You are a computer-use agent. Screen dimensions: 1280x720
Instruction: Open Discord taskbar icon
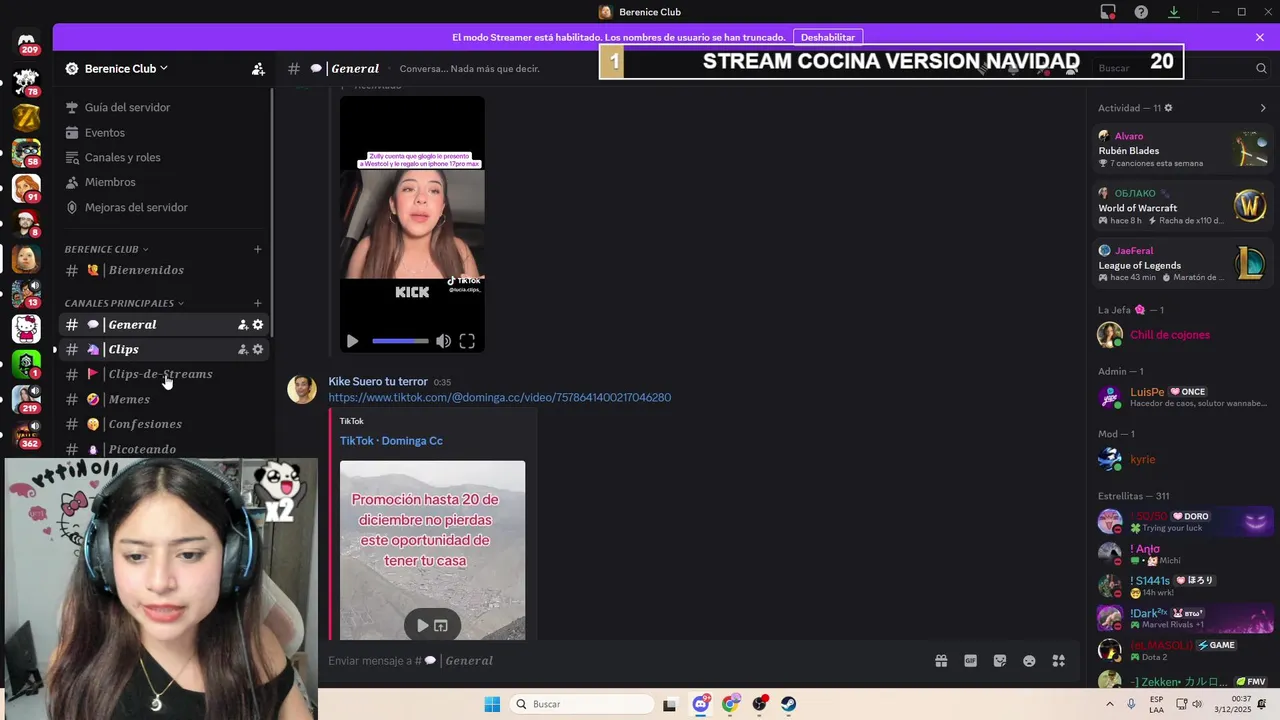701,704
